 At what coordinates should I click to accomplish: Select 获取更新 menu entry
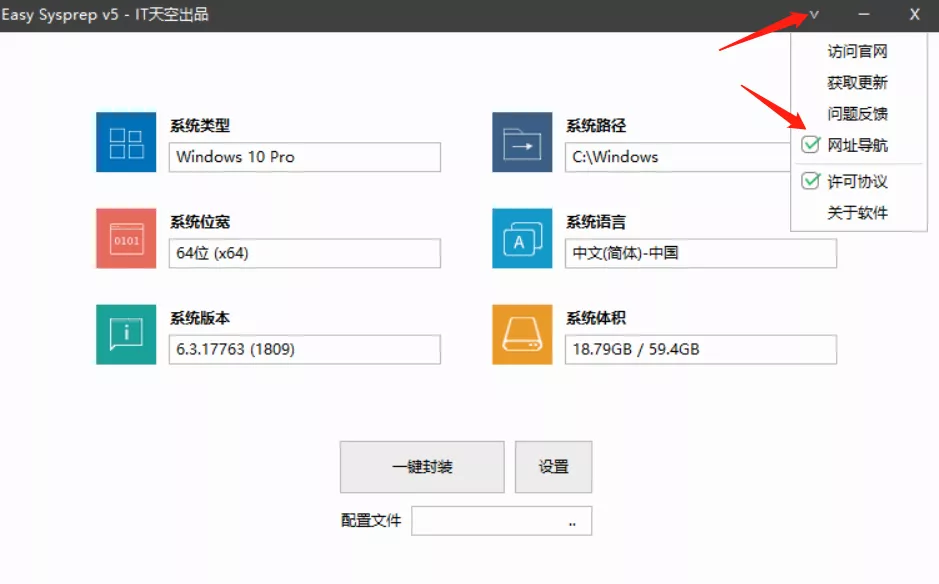pos(857,83)
